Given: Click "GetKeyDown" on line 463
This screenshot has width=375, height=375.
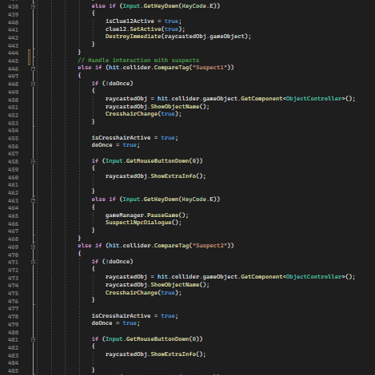Looking at the screenshot, I should click(161, 199).
